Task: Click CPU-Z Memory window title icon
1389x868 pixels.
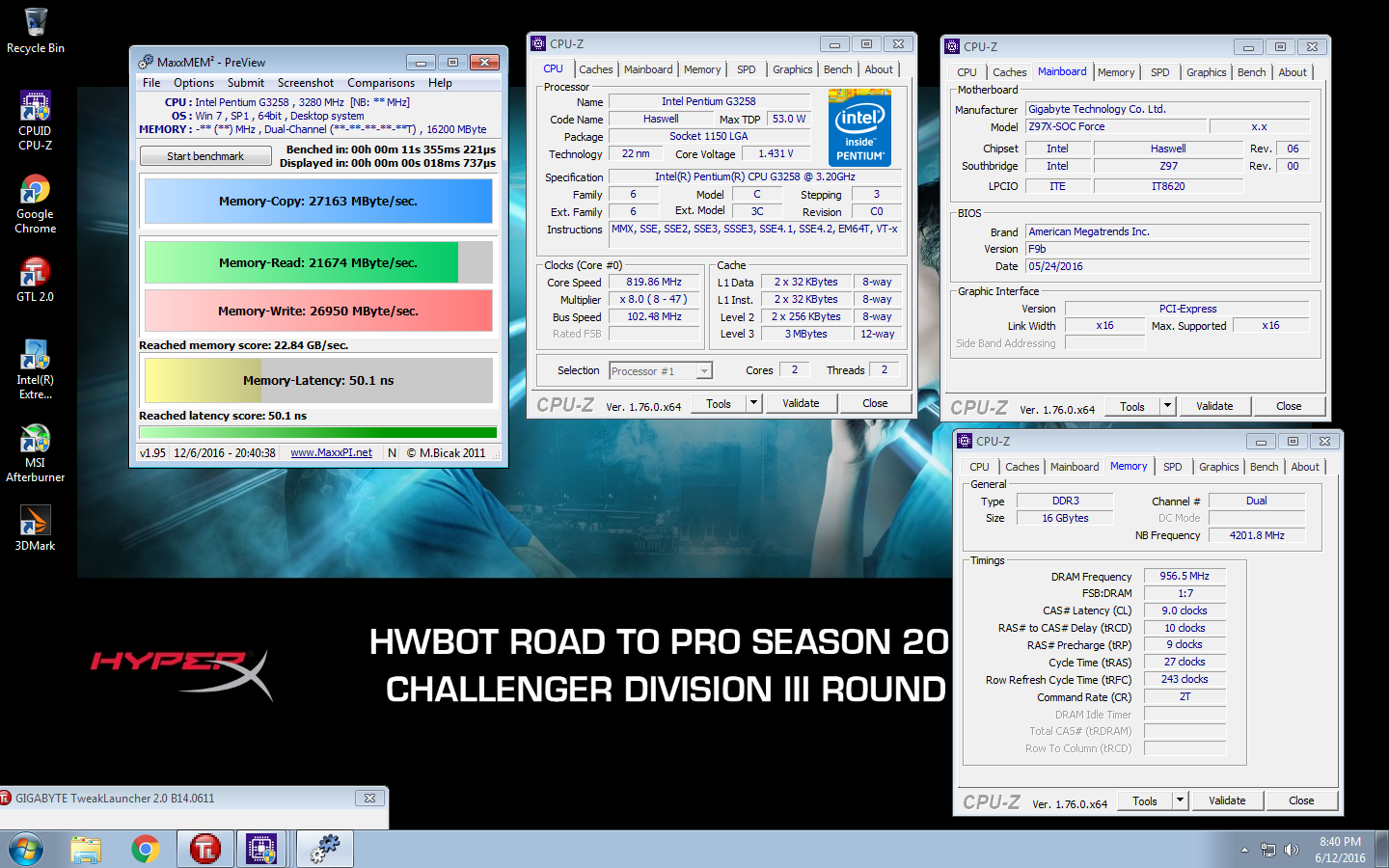Action: click(x=965, y=441)
